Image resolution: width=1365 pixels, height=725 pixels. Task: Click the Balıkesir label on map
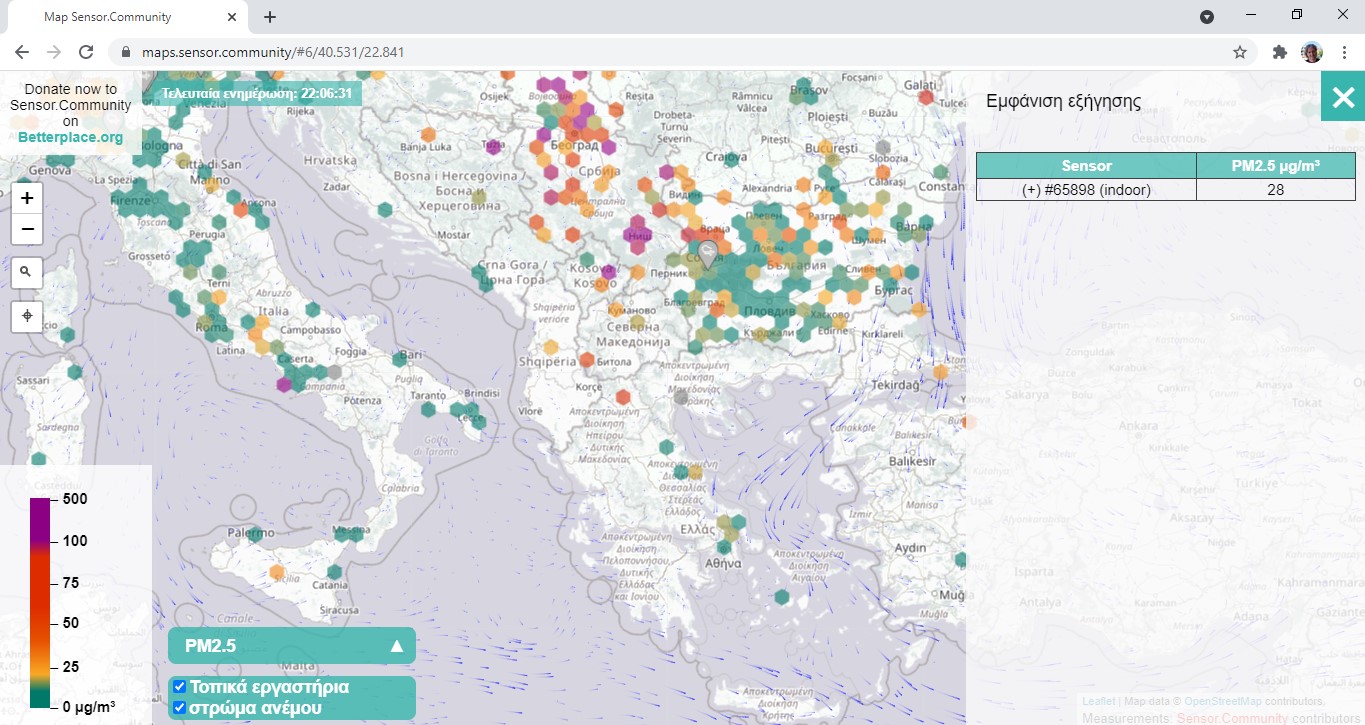tap(911, 461)
